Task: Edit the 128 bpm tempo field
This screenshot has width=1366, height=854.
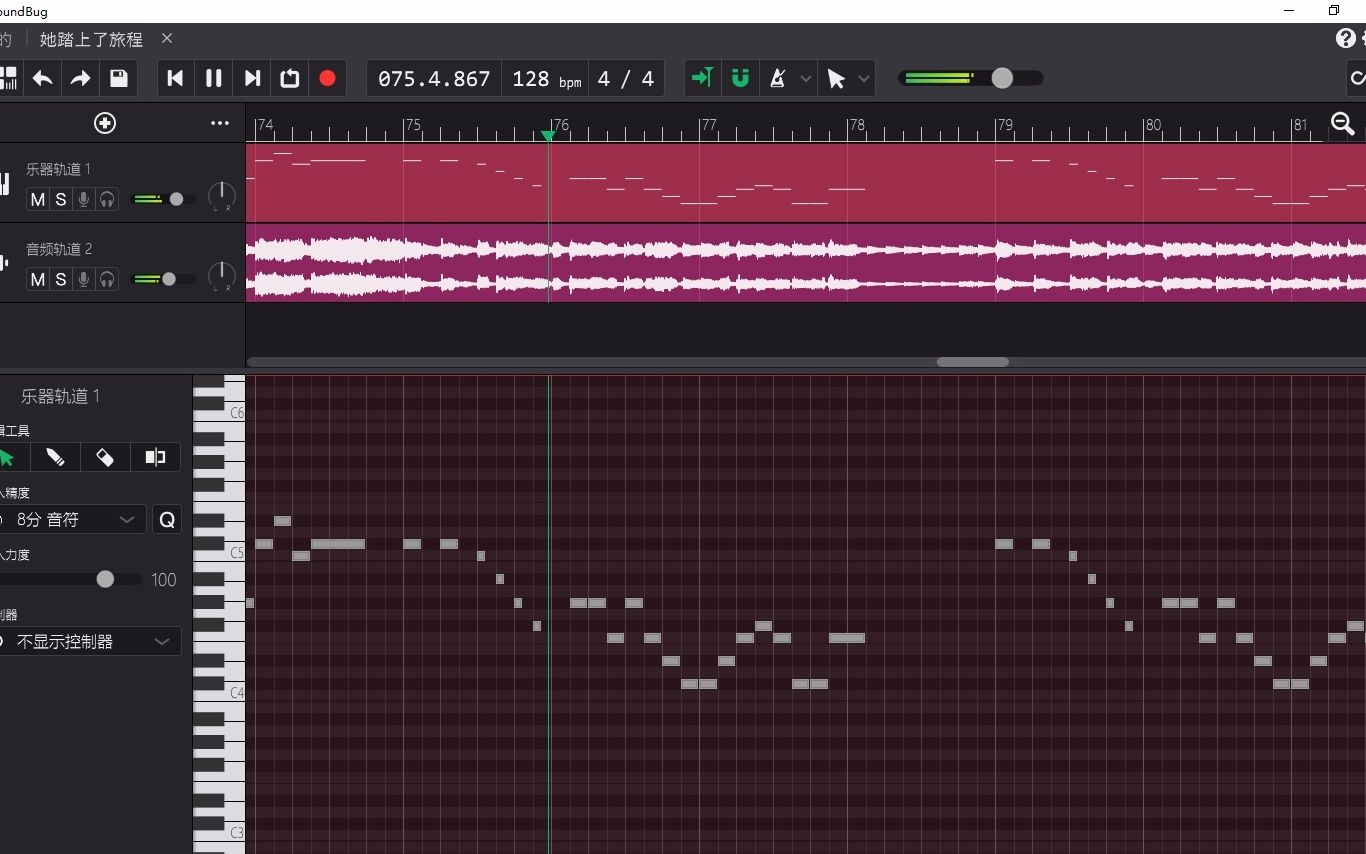Action: (546, 79)
